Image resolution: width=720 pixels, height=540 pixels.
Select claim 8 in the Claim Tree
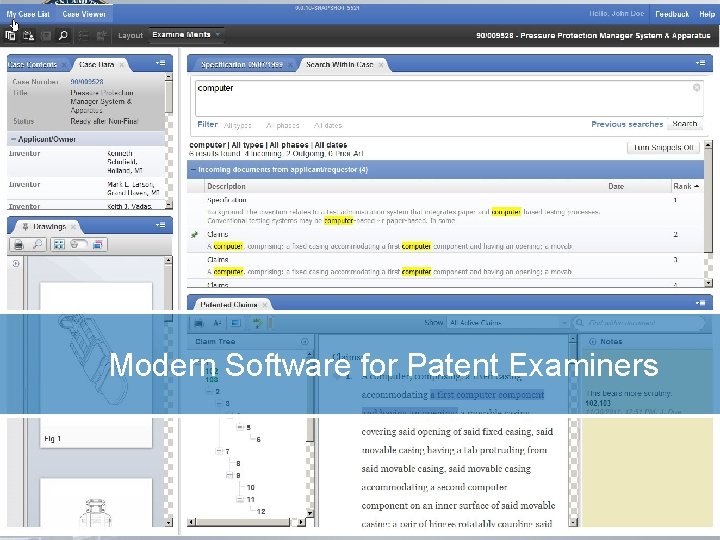[238, 463]
